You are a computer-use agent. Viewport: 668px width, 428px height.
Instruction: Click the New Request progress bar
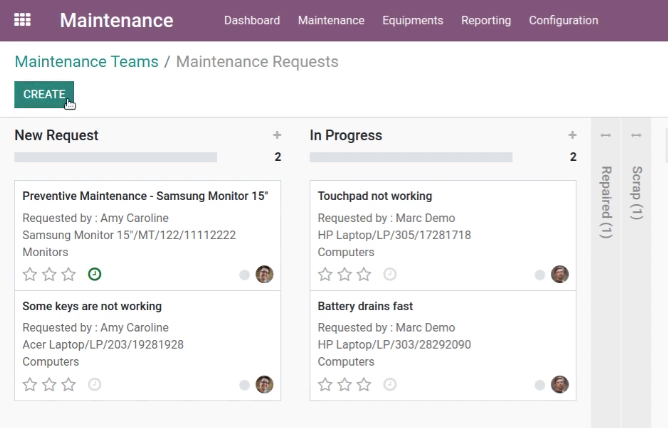point(115,157)
